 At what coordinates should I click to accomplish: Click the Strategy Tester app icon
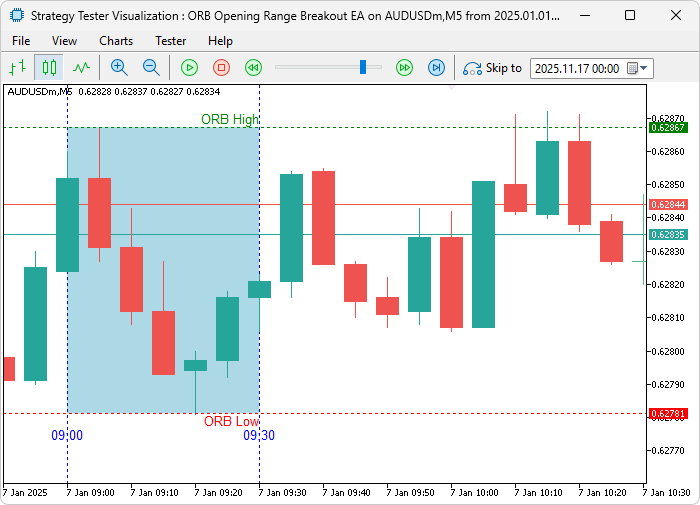click(x=17, y=16)
